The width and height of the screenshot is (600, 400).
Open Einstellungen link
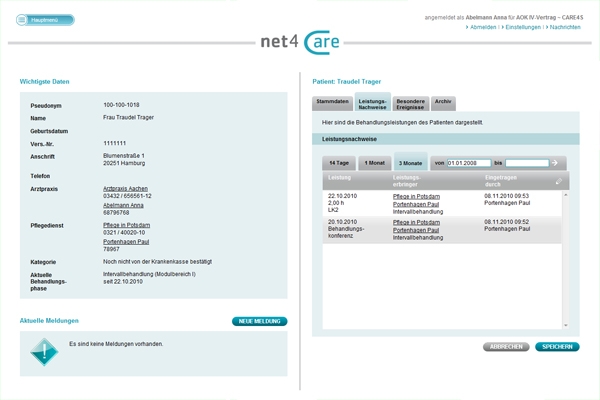point(523,27)
